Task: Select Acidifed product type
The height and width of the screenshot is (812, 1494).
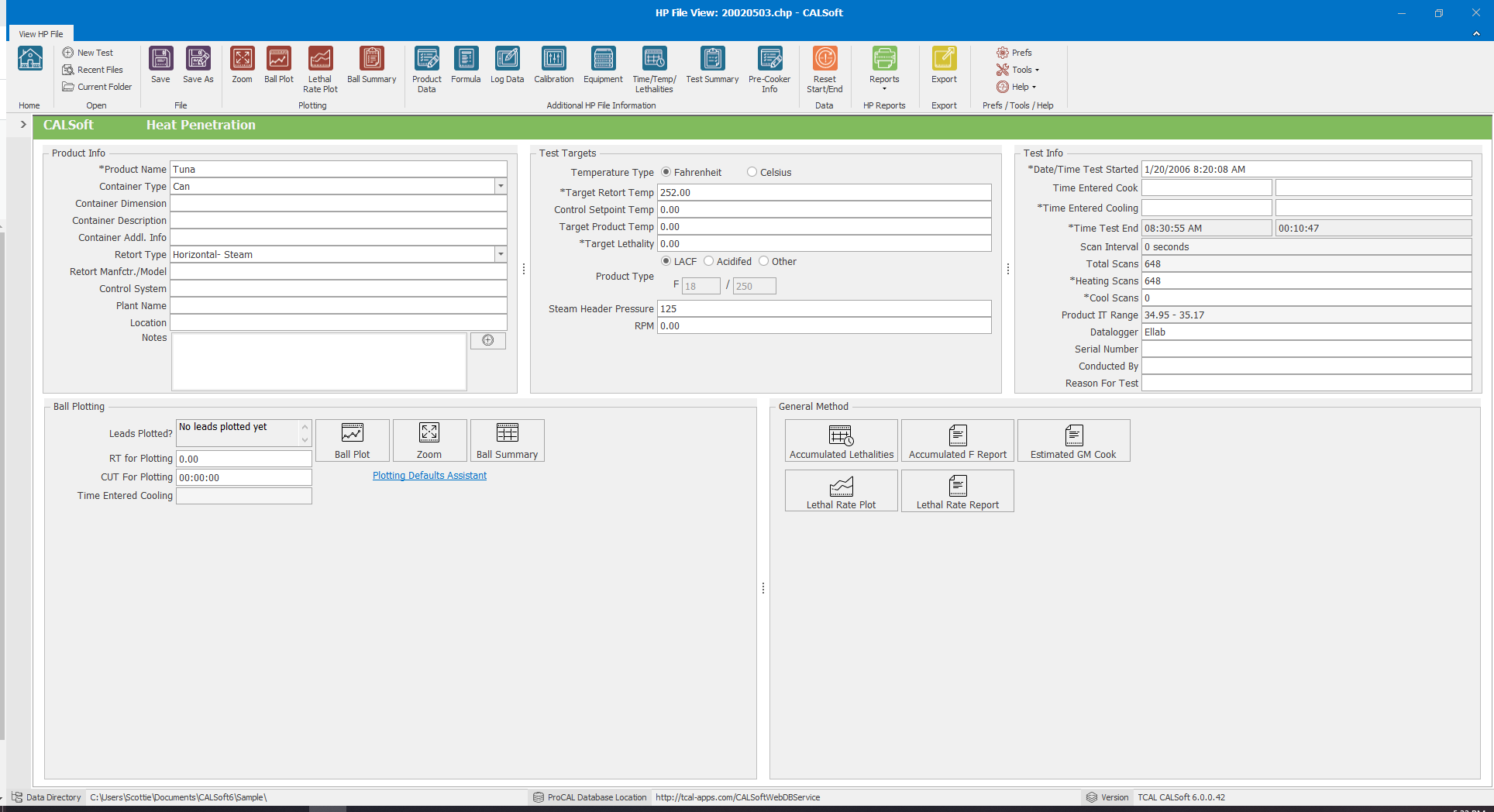Action: [708, 261]
